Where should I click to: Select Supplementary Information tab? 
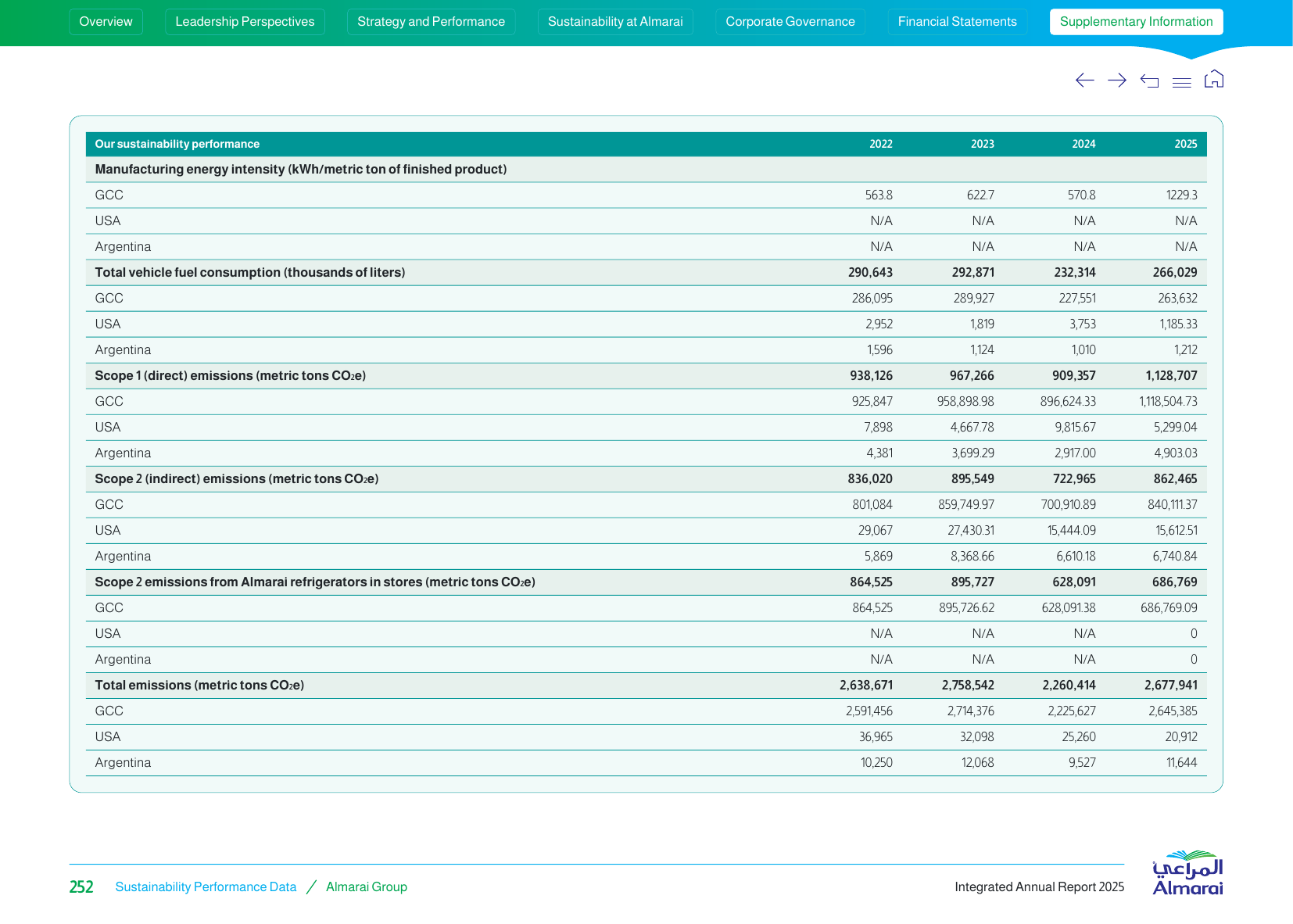1137,22
